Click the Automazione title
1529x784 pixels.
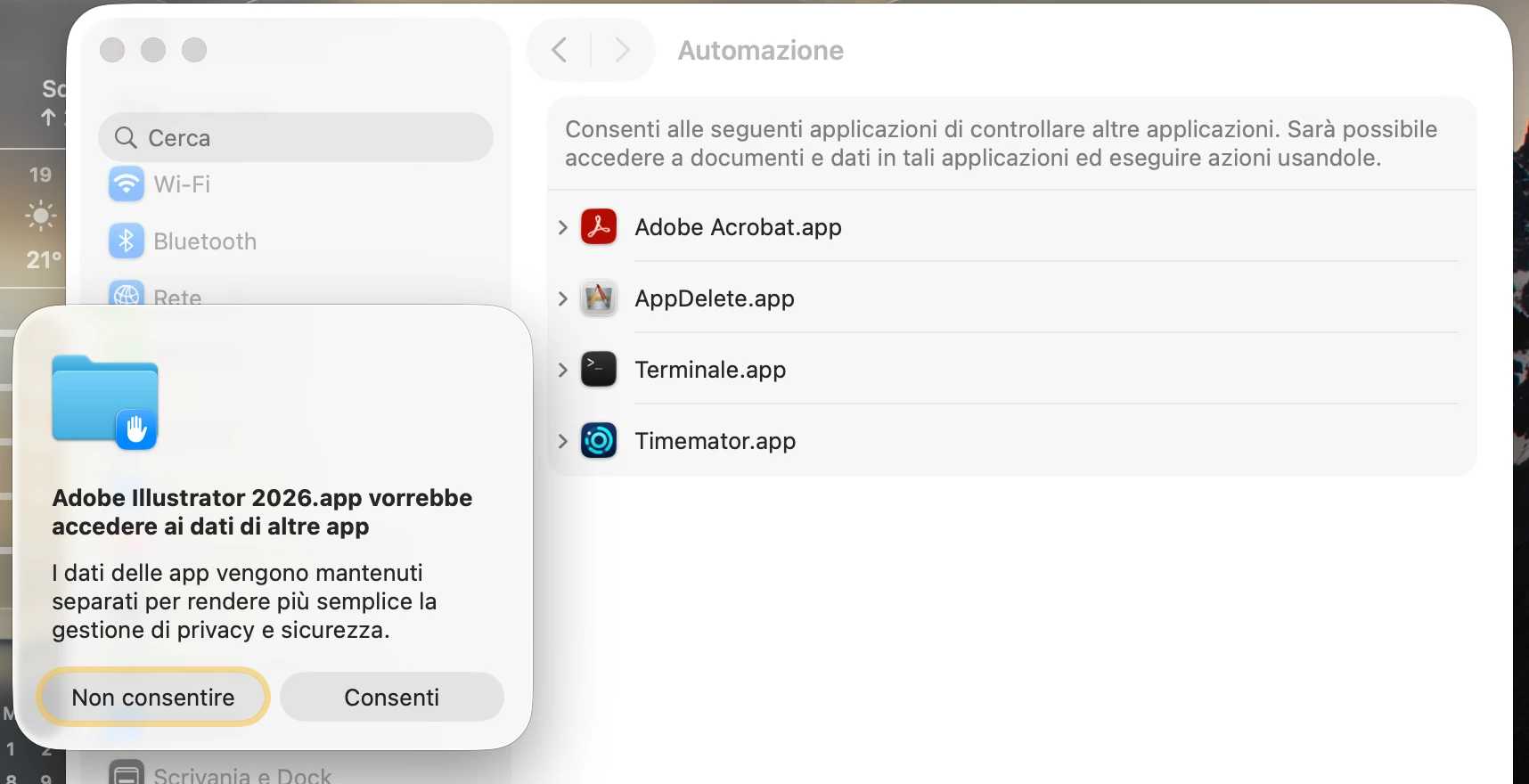(x=761, y=50)
